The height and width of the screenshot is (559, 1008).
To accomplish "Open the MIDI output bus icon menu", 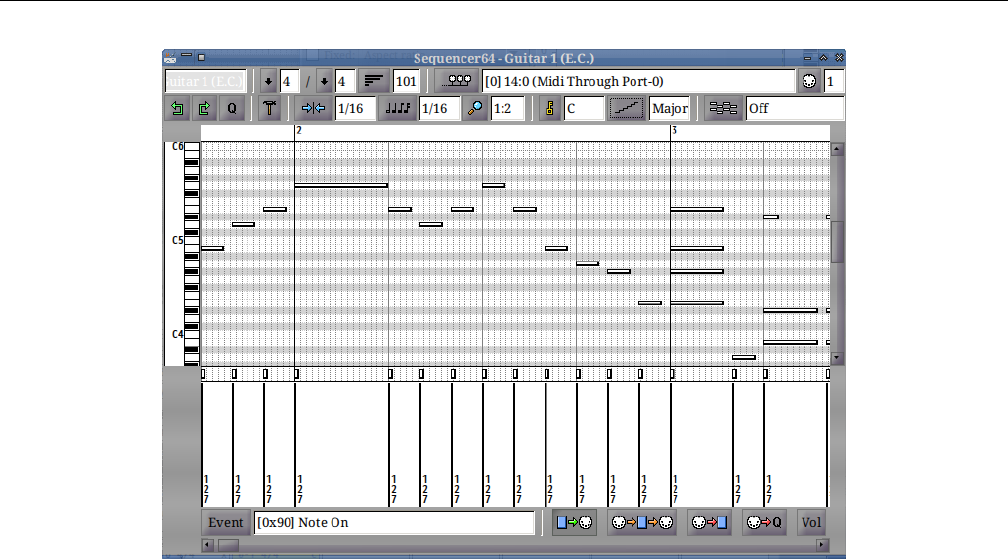I will [x=457, y=82].
